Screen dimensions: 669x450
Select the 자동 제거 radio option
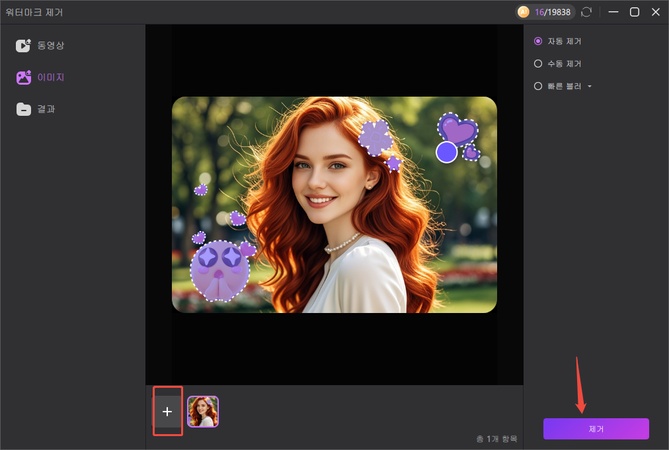click(x=538, y=41)
